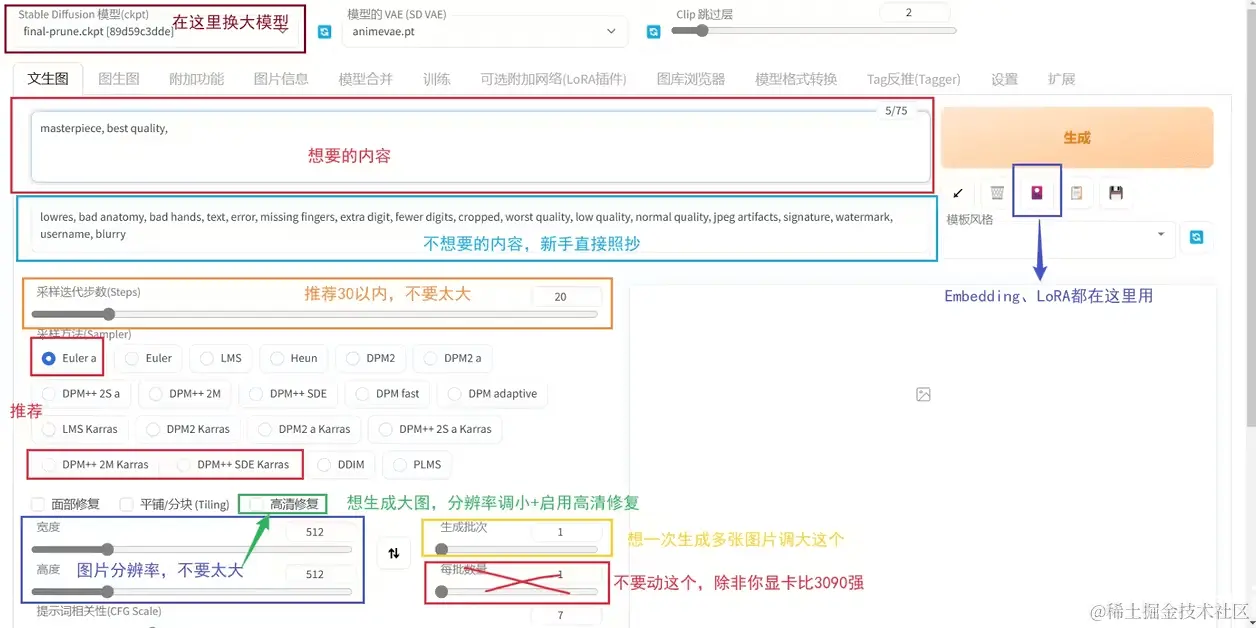Screen dimensions: 1256x628
Task: Enable 平铺/分块 (Tiling) checkbox
Action: coord(127,504)
